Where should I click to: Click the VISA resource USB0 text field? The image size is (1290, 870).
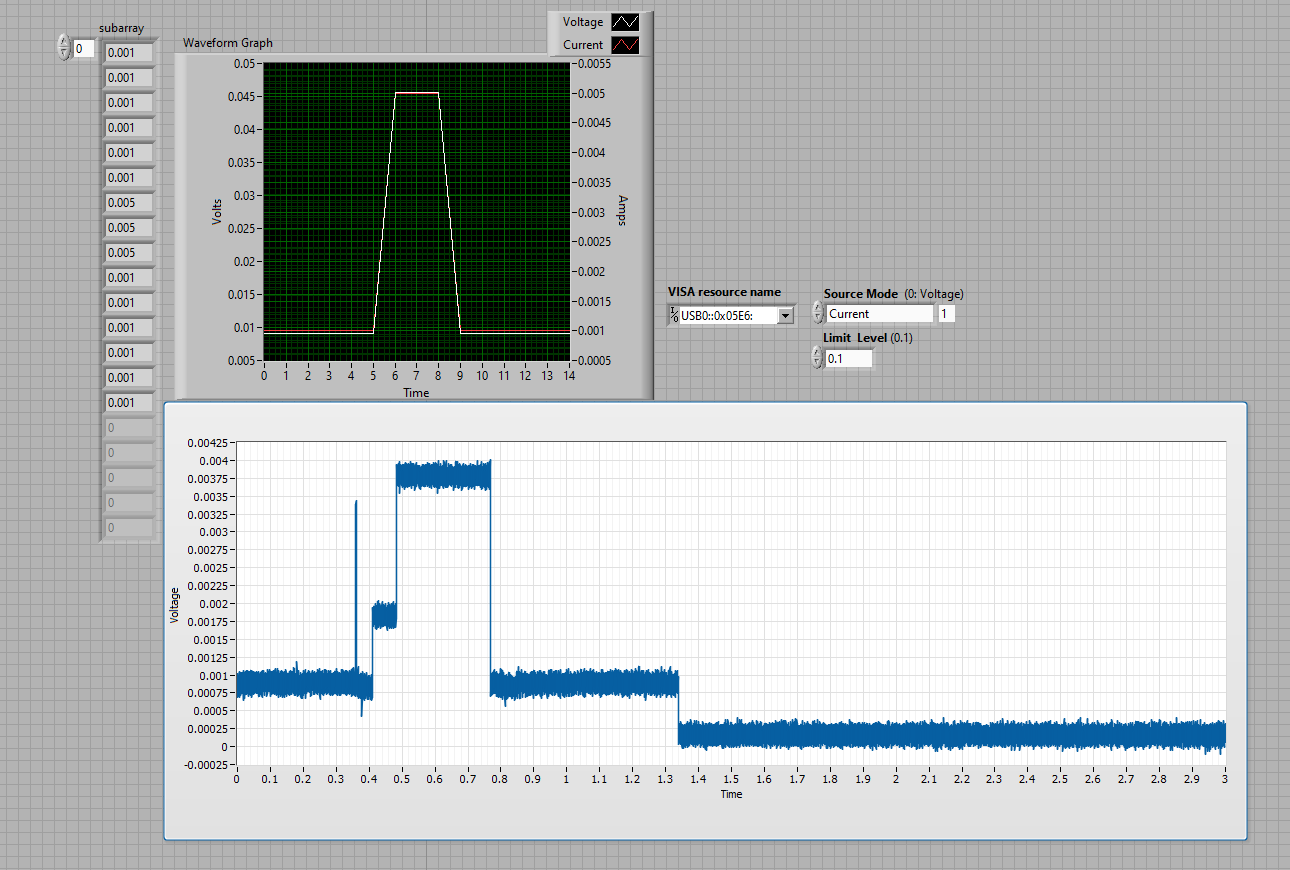coord(727,316)
